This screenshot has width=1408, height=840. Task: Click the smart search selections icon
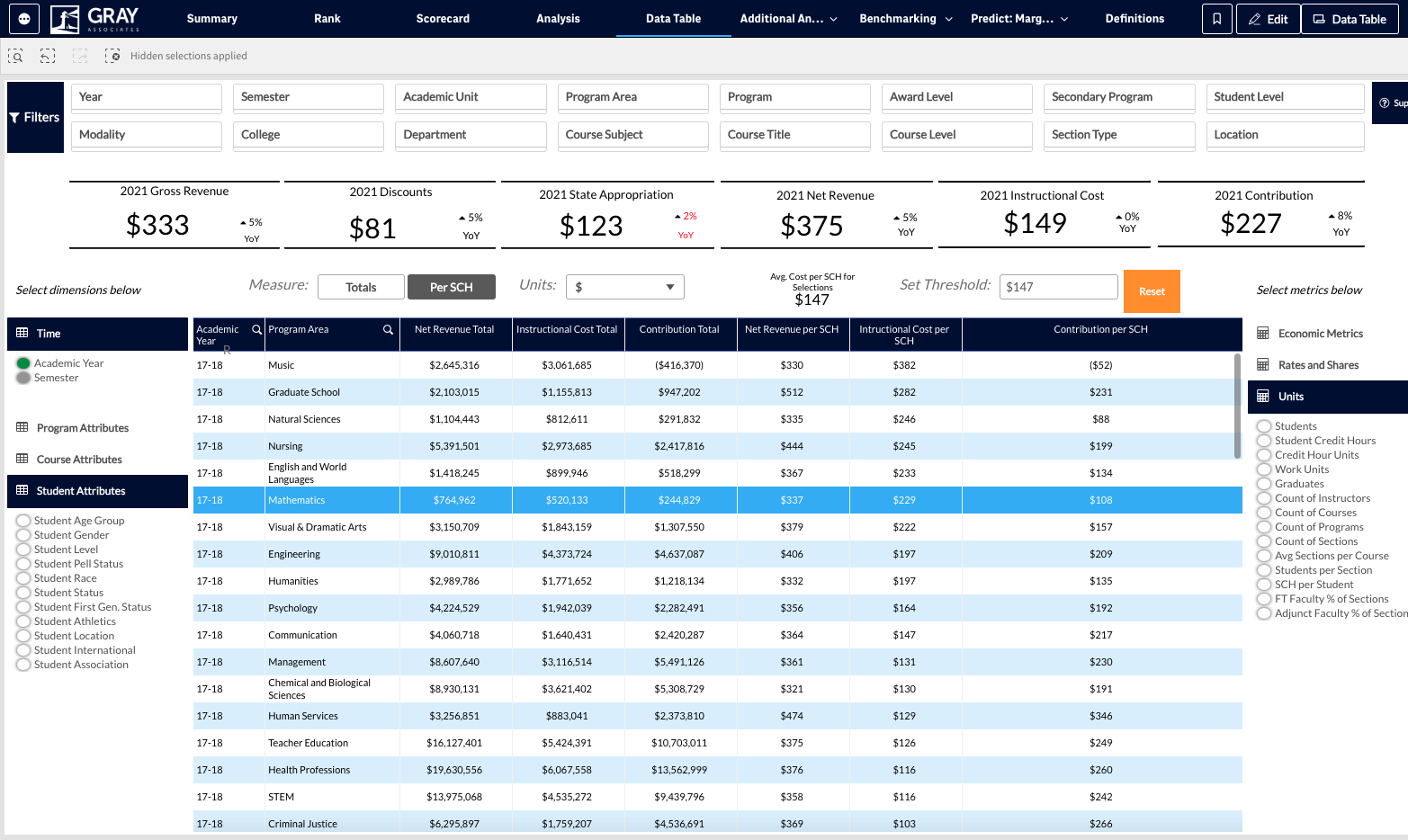click(x=15, y=56)
